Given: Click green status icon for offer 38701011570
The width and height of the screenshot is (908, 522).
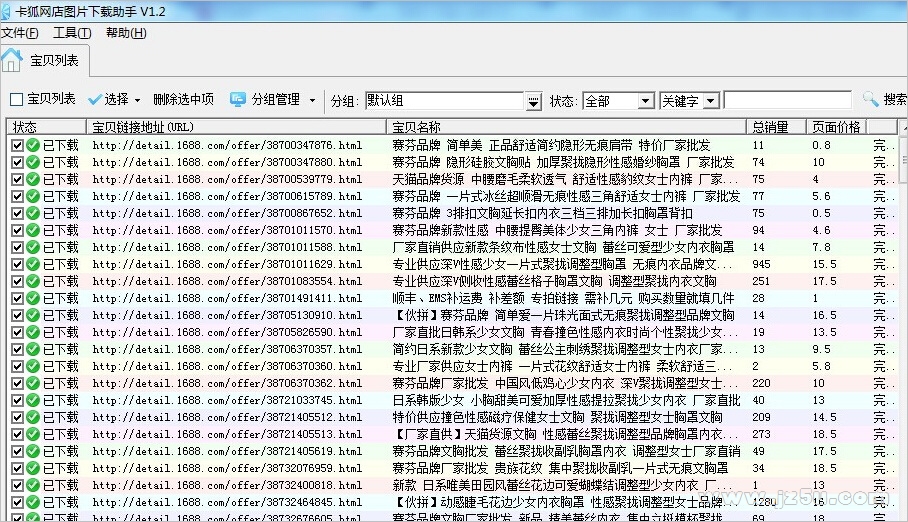Looking at the screenshot, I should pyautogui.click(x=33, y=230).
